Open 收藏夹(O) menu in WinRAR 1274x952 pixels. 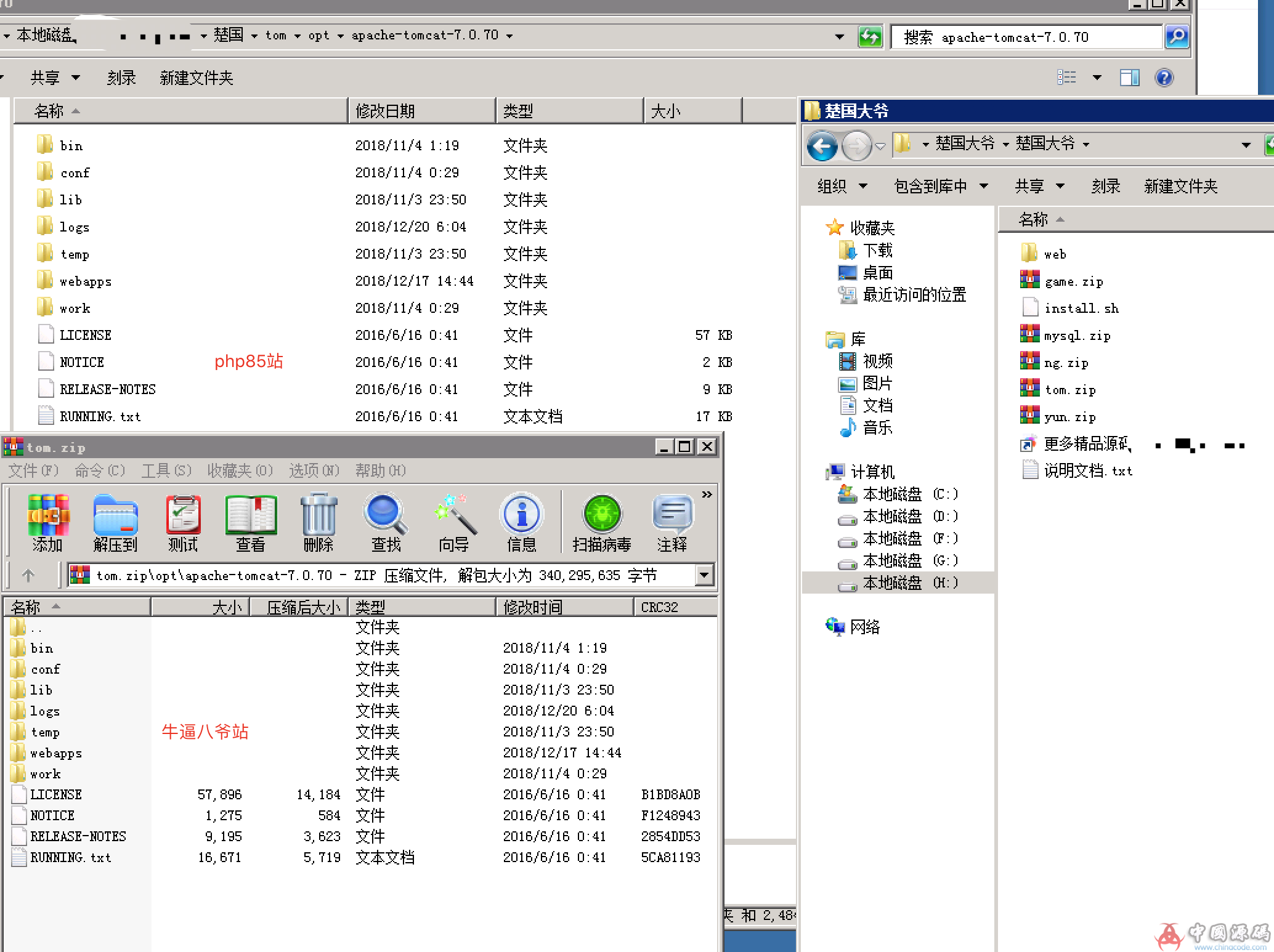[240, 470]
